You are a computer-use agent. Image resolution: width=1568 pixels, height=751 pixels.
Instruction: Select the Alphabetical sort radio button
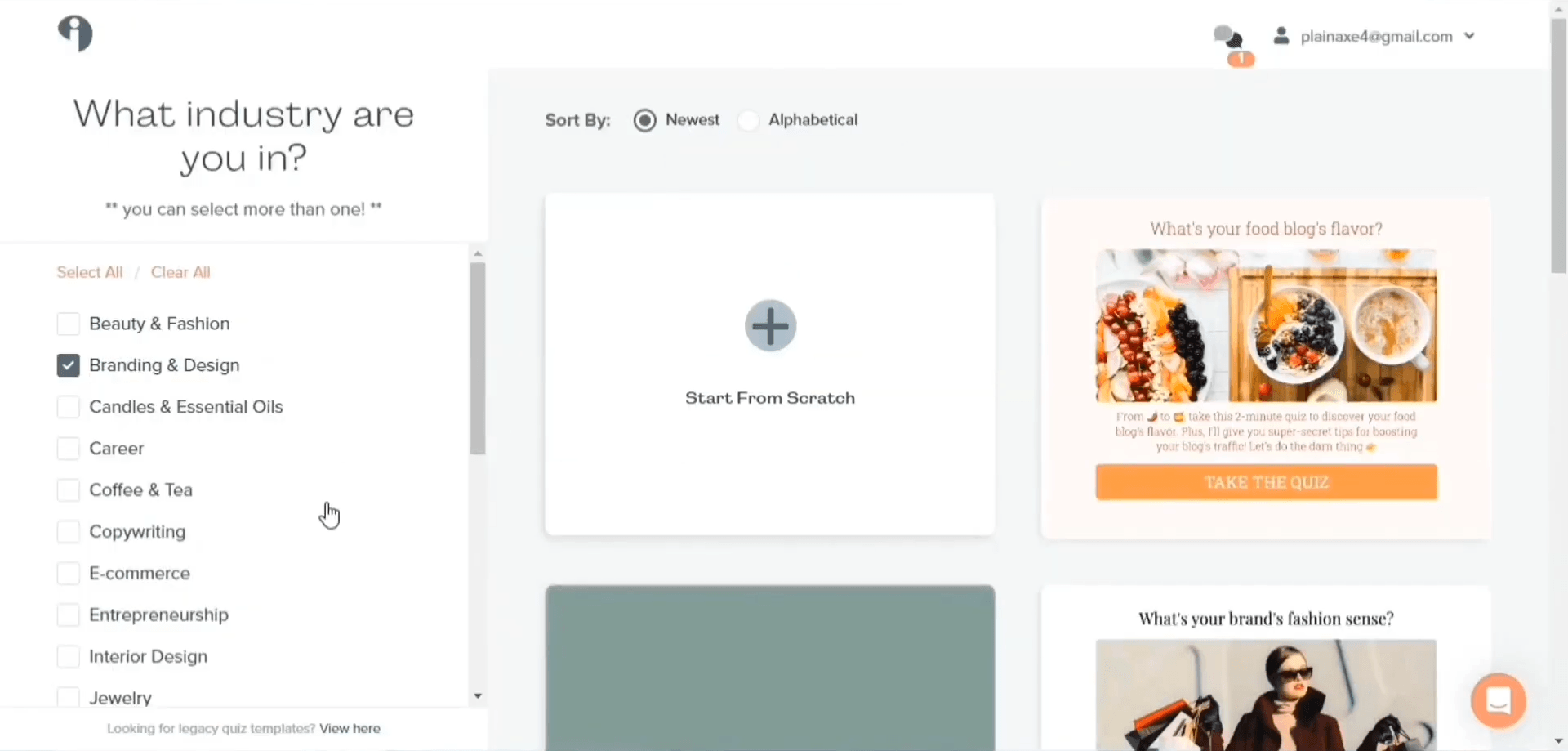(748, 120)
